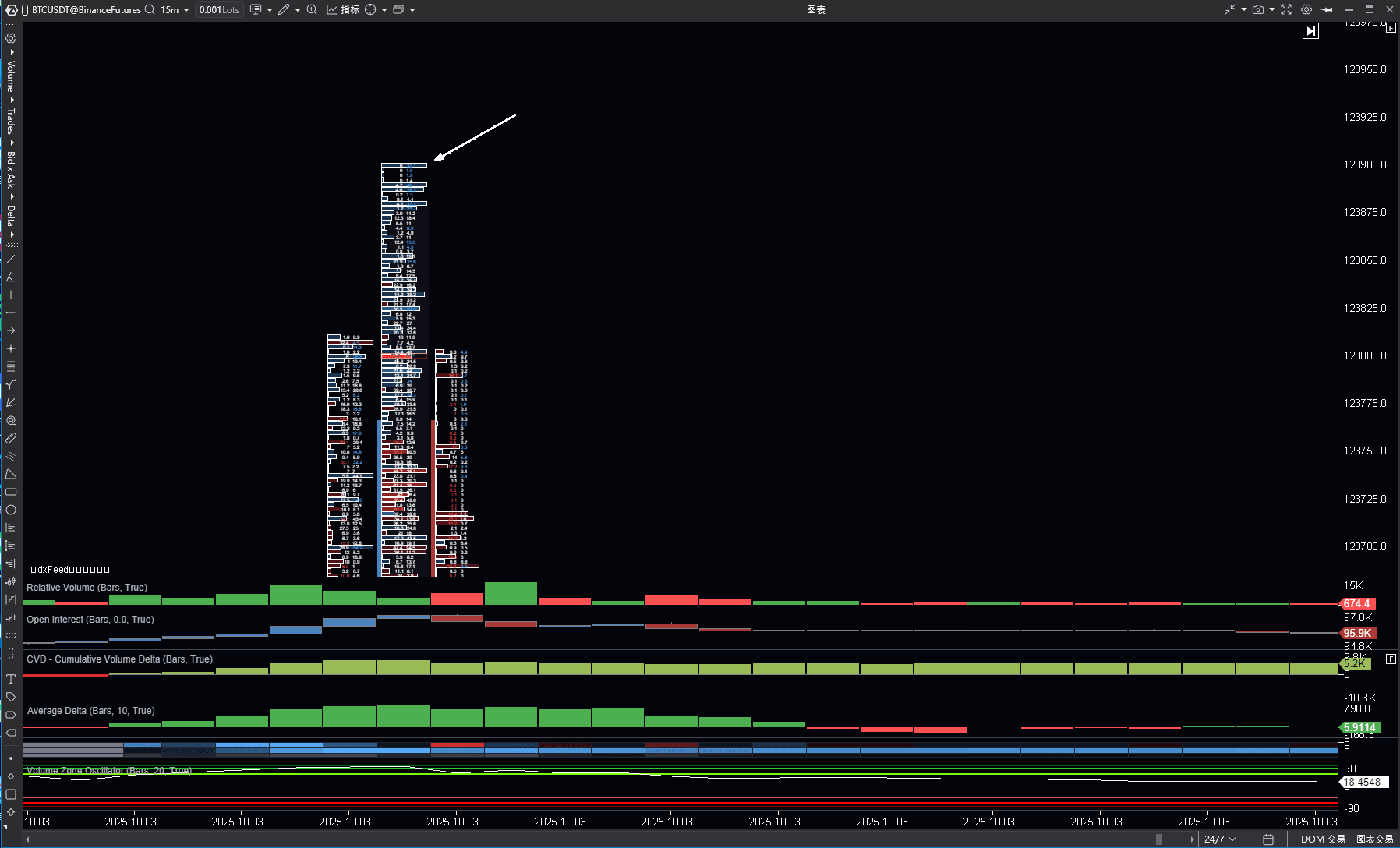Select the rectangle drawing tool in sidebar
The image size is (1400, 848).
[11, 492]
